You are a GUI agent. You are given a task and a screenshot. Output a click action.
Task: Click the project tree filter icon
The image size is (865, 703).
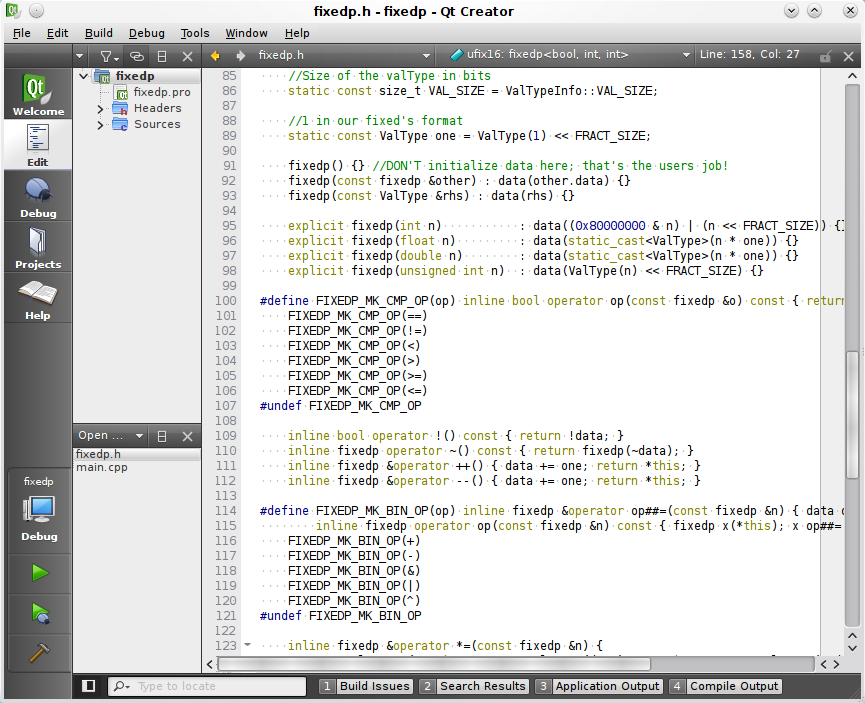(105, 56)
